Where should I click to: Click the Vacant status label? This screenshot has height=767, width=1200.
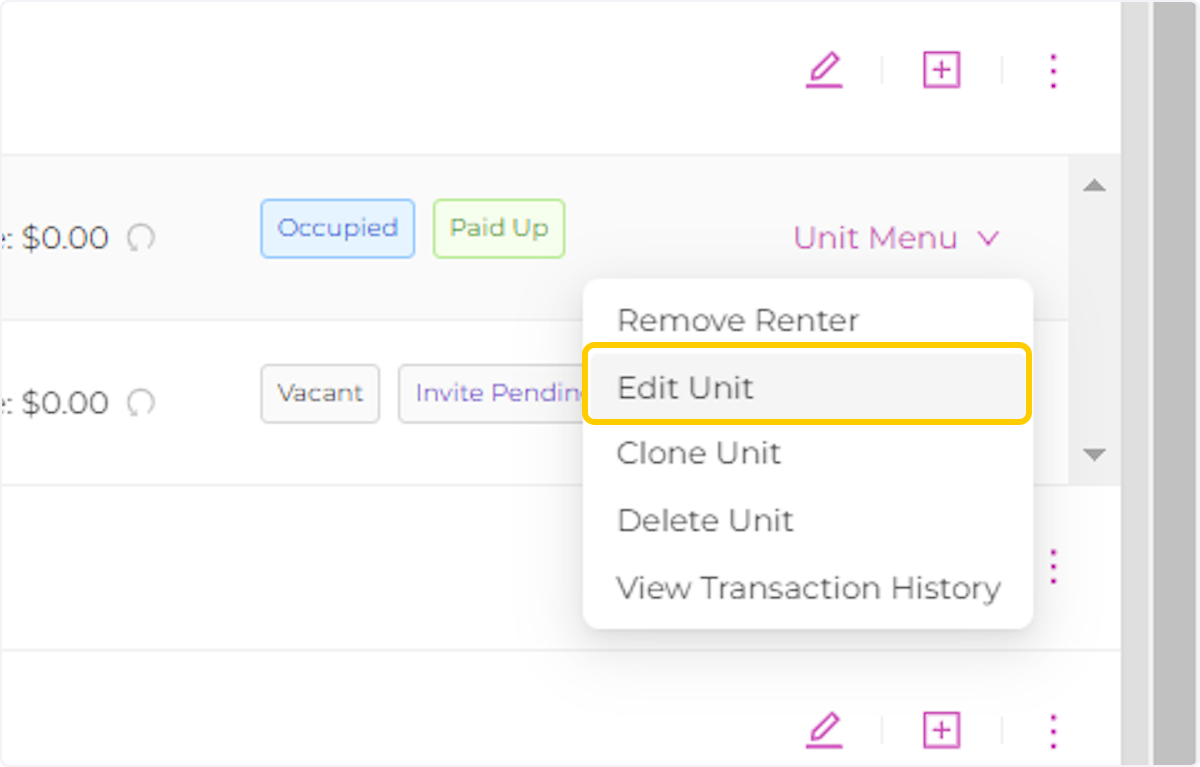point(320,393)
